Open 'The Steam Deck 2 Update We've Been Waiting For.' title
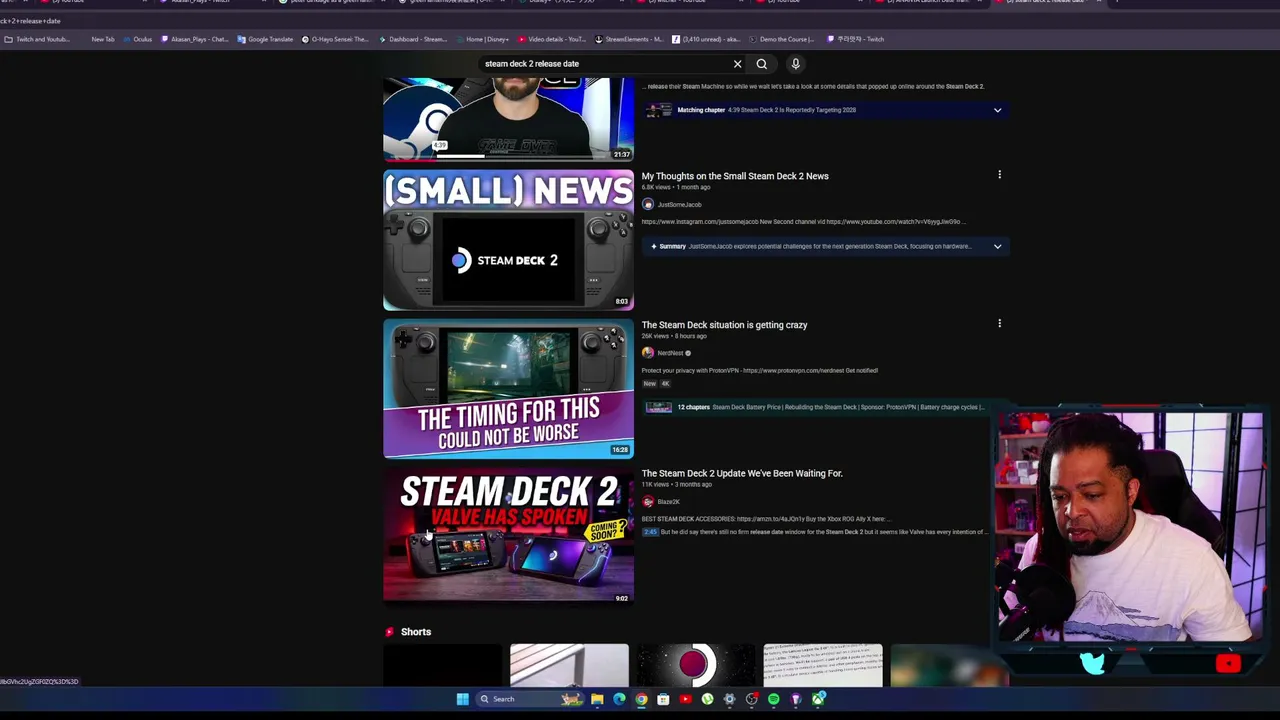 coord(742,473)
